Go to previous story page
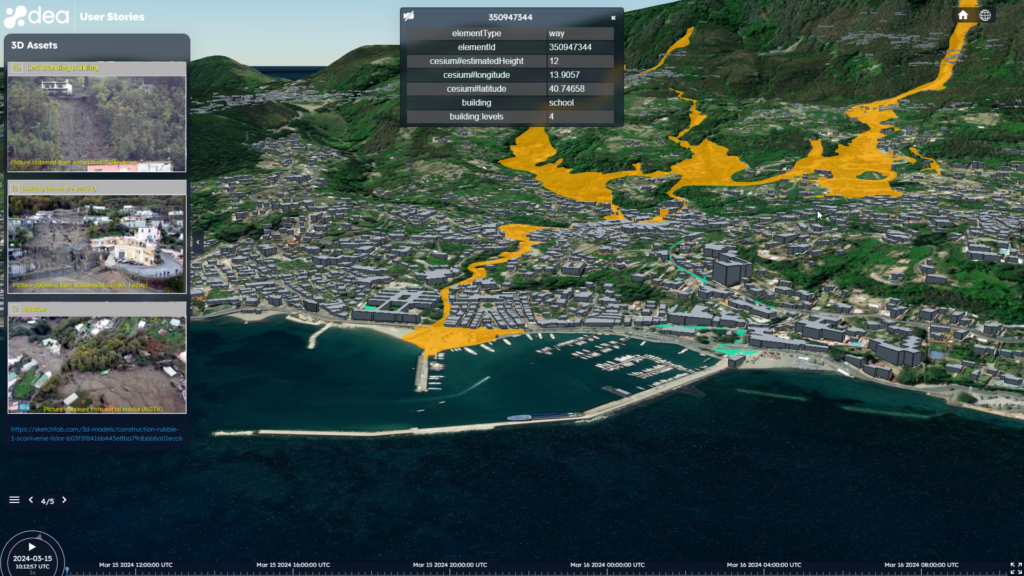The width and height of the screenshot is (1024, 576). 30,500
